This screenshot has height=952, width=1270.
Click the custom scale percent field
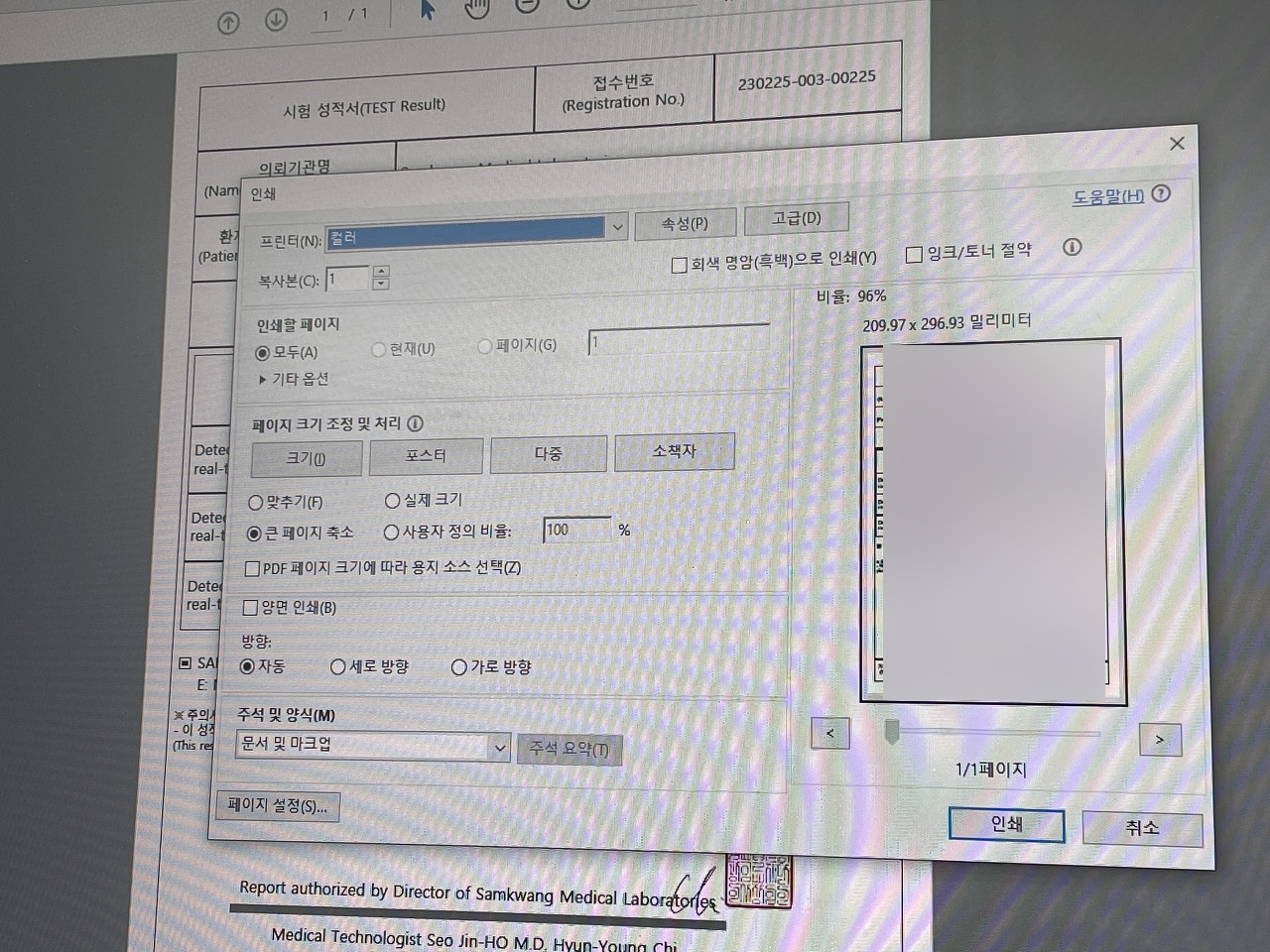[x=577, y=530]
